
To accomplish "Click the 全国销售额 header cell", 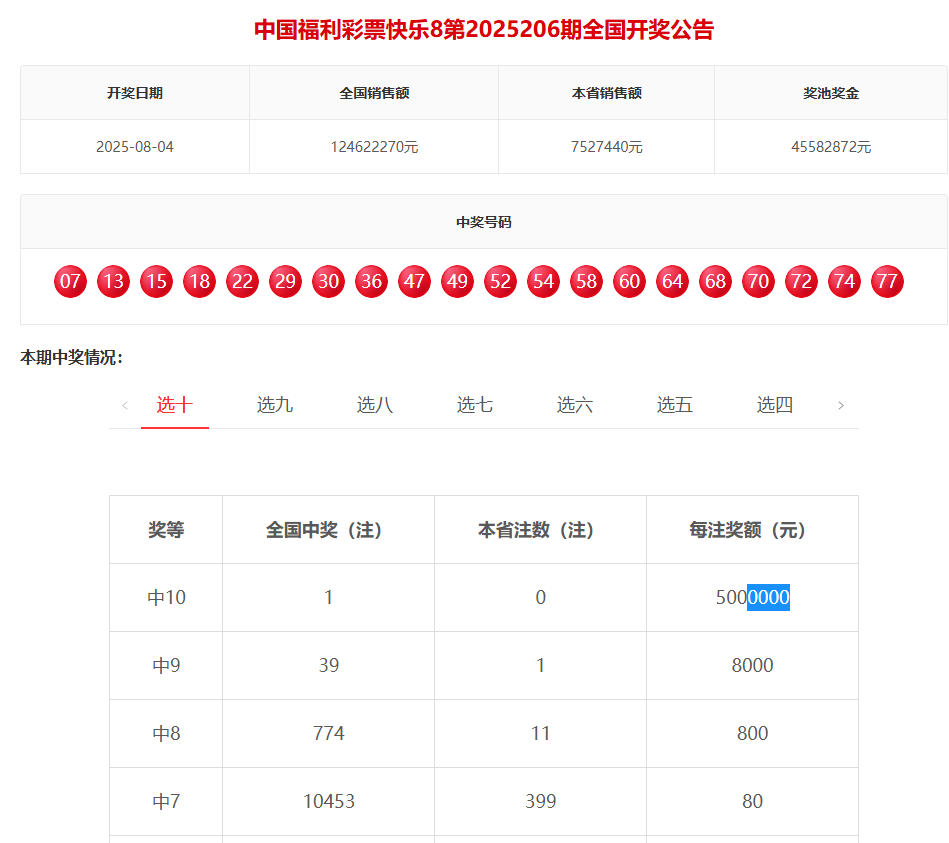I will (x=374, y=93).
